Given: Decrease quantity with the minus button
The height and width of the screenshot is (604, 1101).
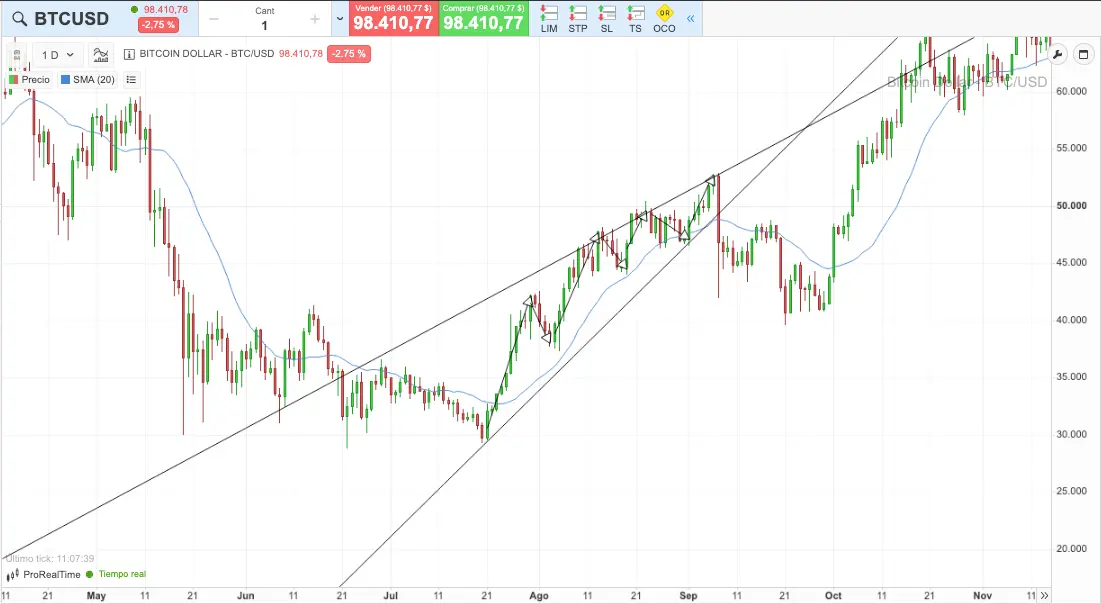Looking at the screenshot, I should point(214,19).
